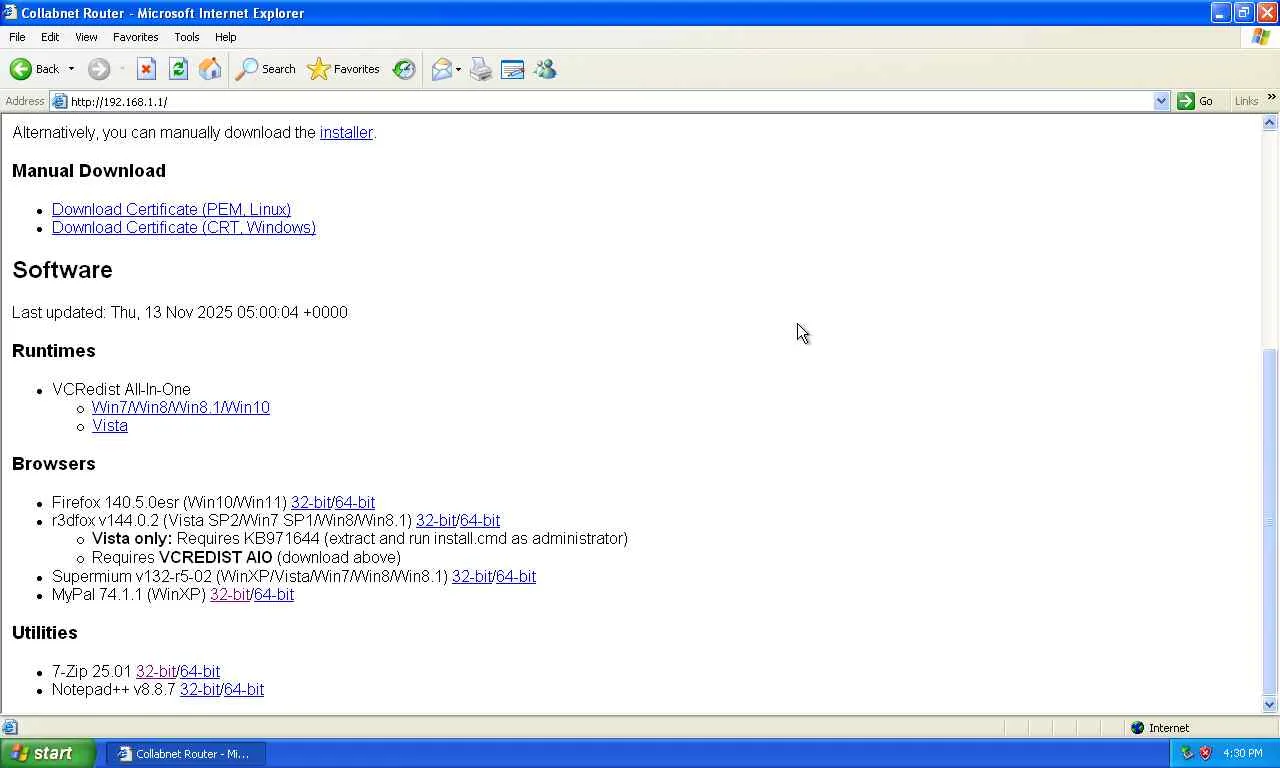
Task: Open the File menu
Action: (x=17, y=37)
